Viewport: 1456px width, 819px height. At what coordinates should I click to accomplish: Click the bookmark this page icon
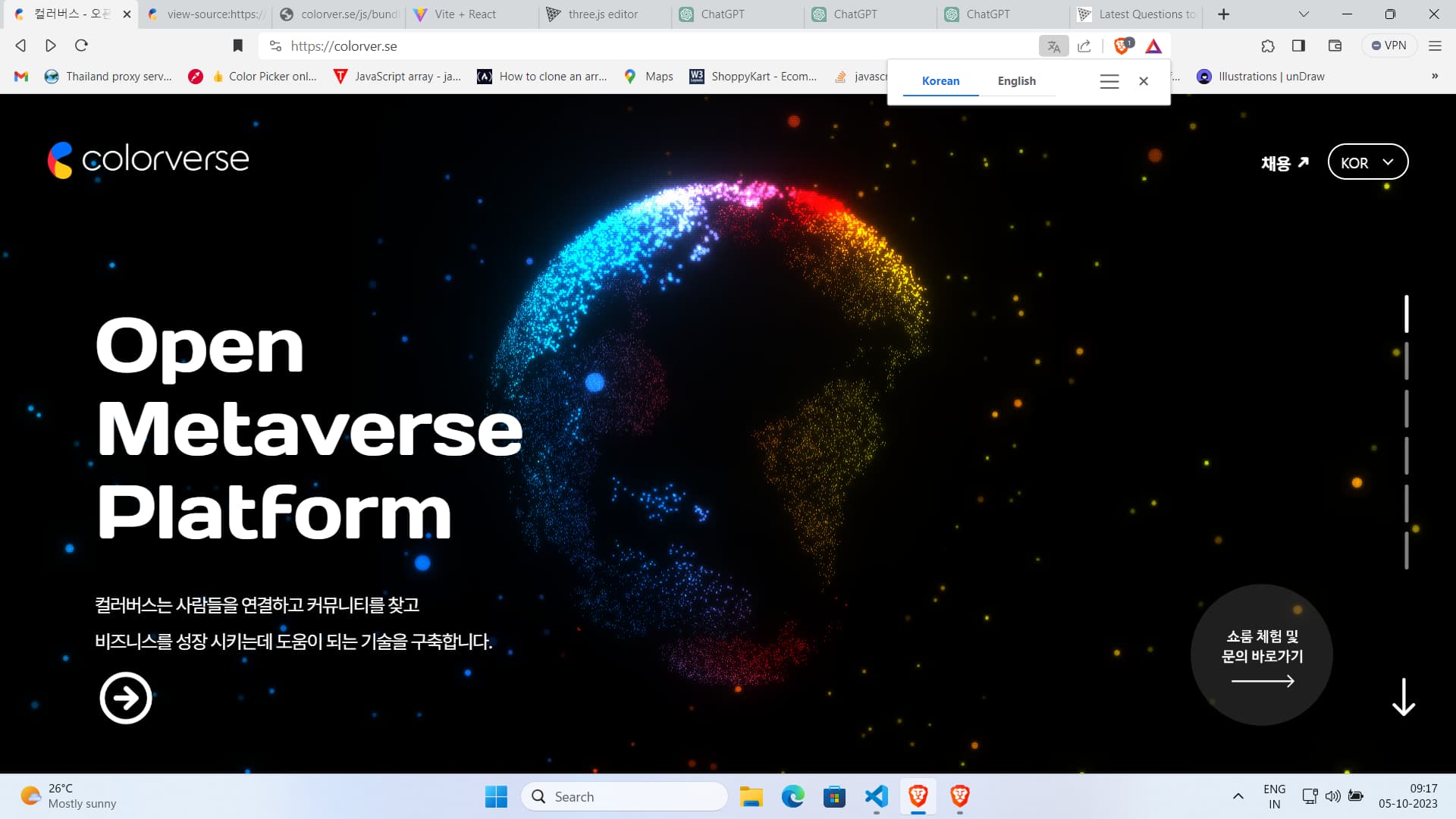click(x=238, y=45)
